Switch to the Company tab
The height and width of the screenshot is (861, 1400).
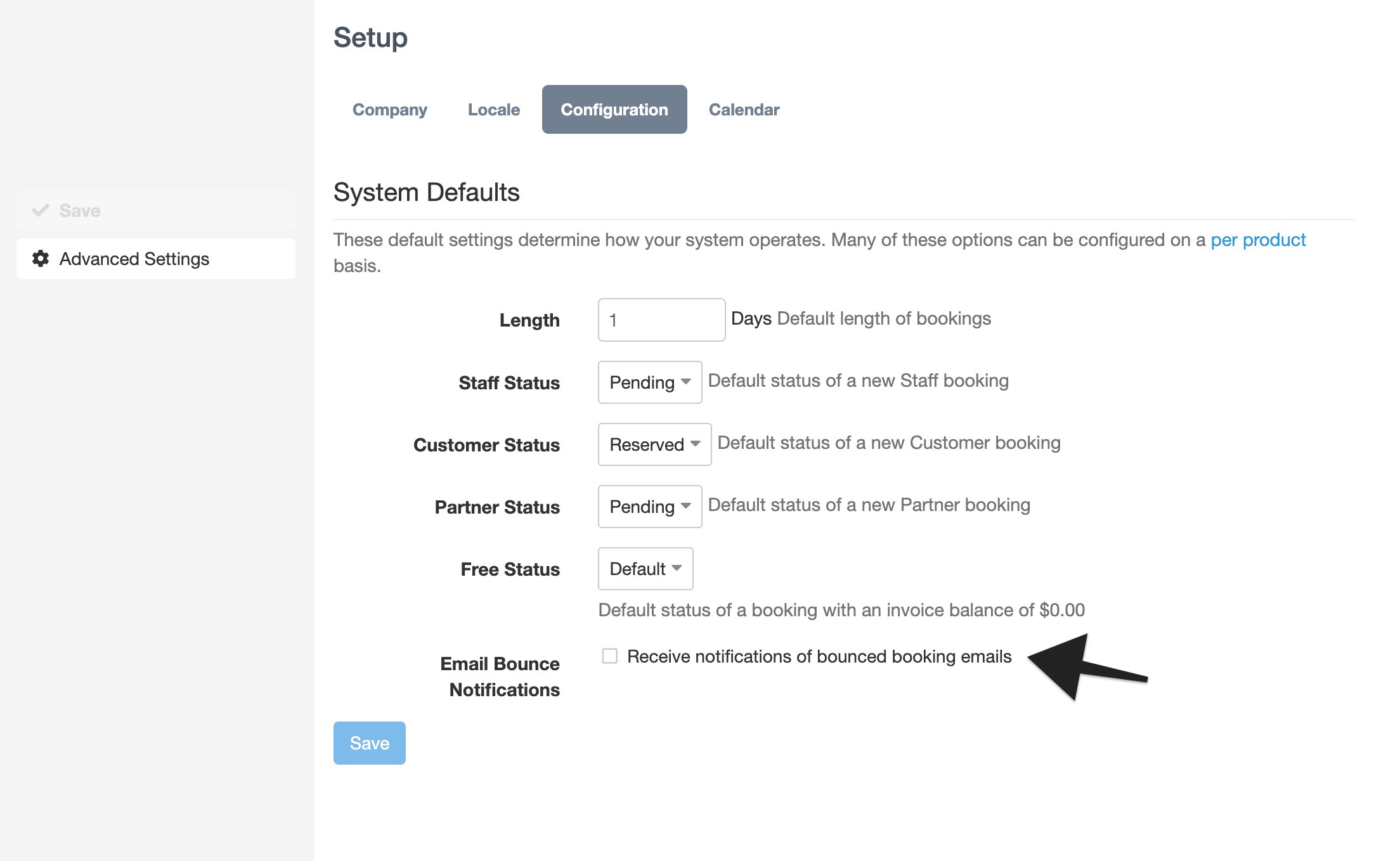click(390, 110)
